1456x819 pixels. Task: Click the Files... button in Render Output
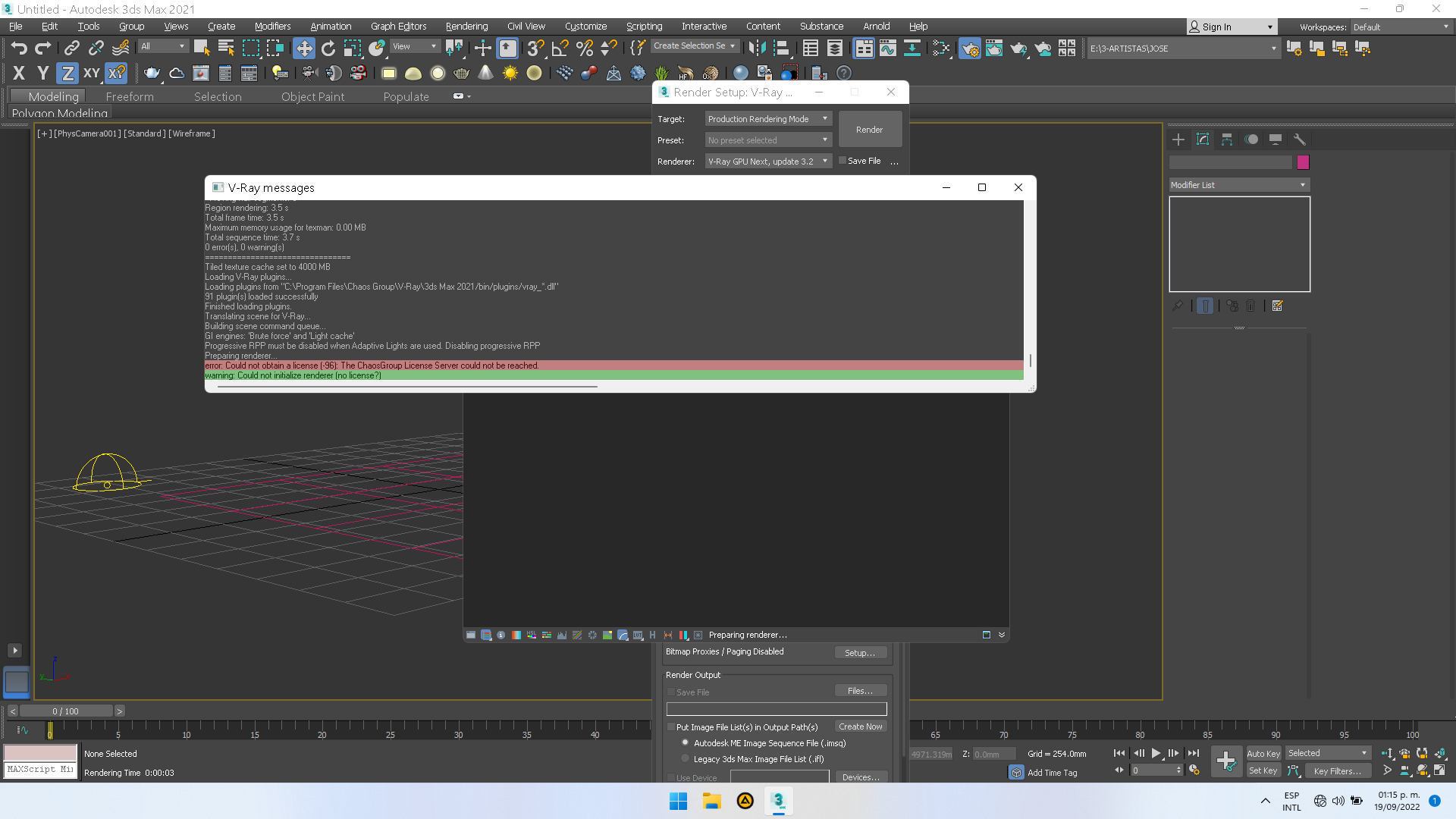(860, 691)
